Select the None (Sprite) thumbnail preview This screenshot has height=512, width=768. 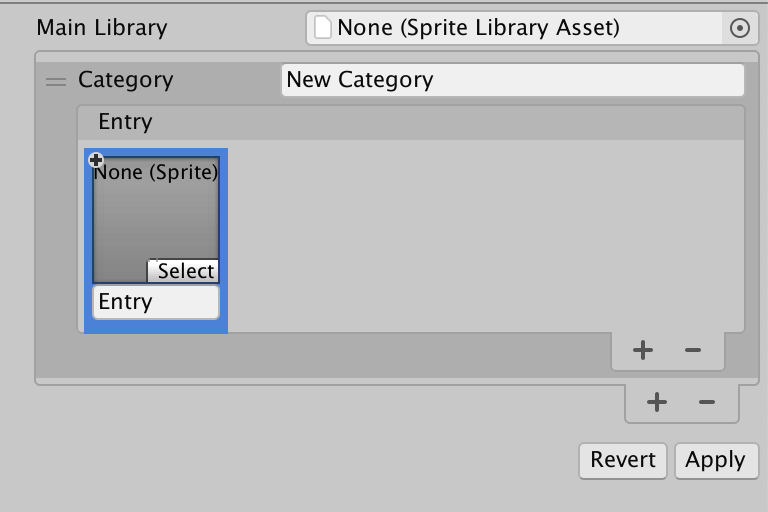pyautogui.click(x=155, y=215)
